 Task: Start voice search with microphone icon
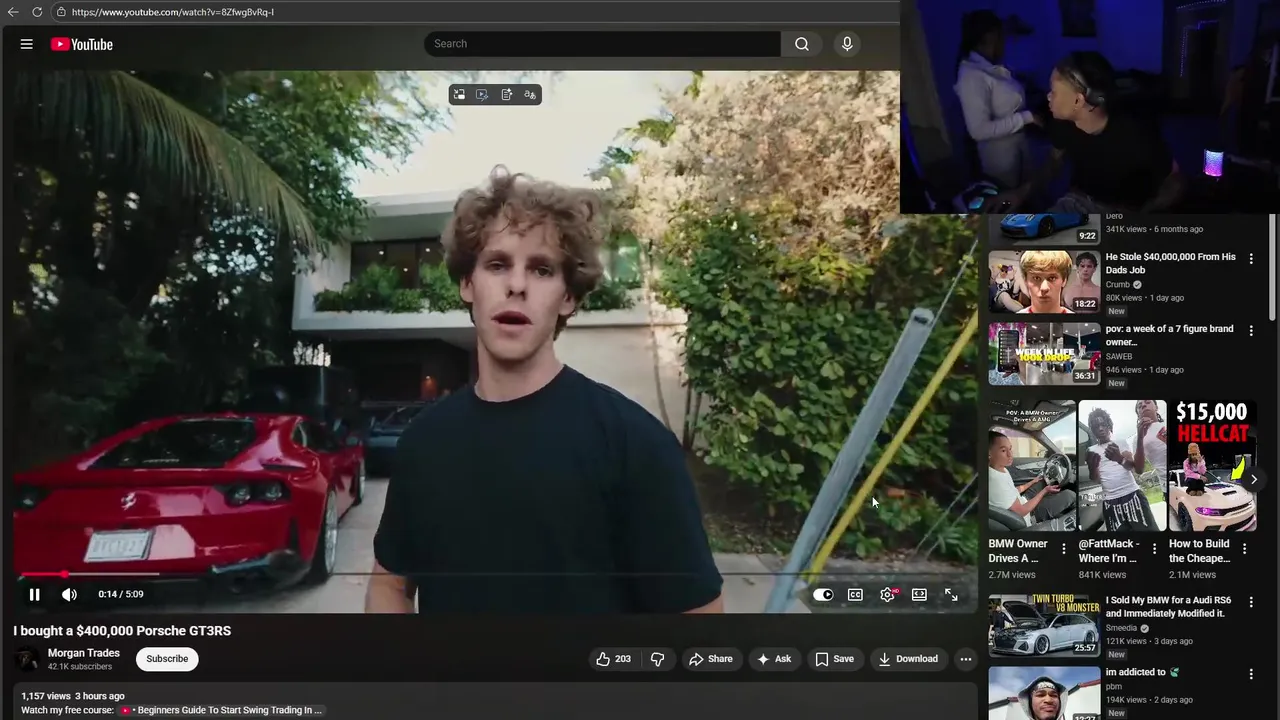click(x=847, y=44)
